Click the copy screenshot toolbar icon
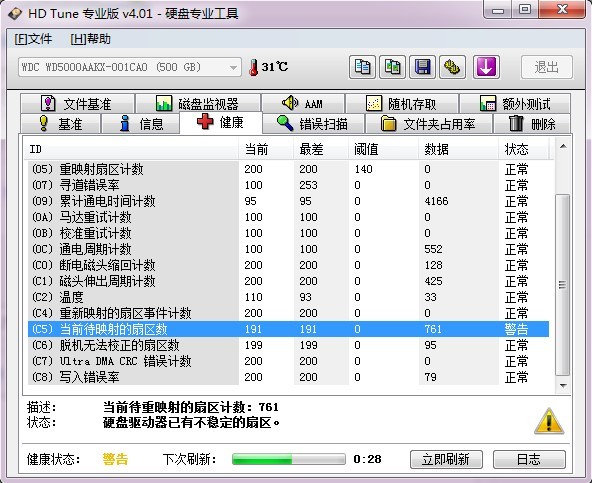Viewport: 592px width, 483px height. [392, 67]
